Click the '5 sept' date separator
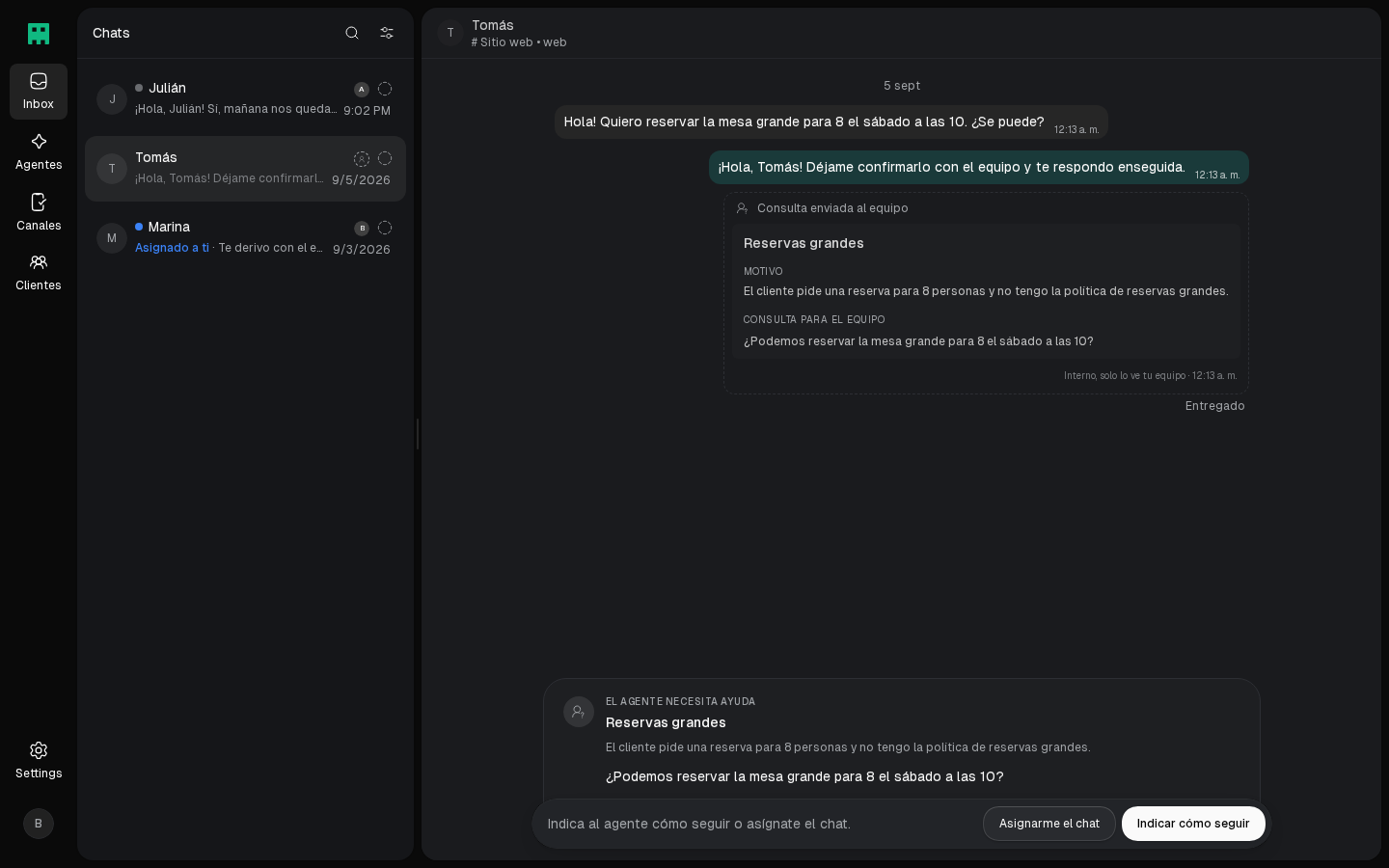 tap(902, 86)
